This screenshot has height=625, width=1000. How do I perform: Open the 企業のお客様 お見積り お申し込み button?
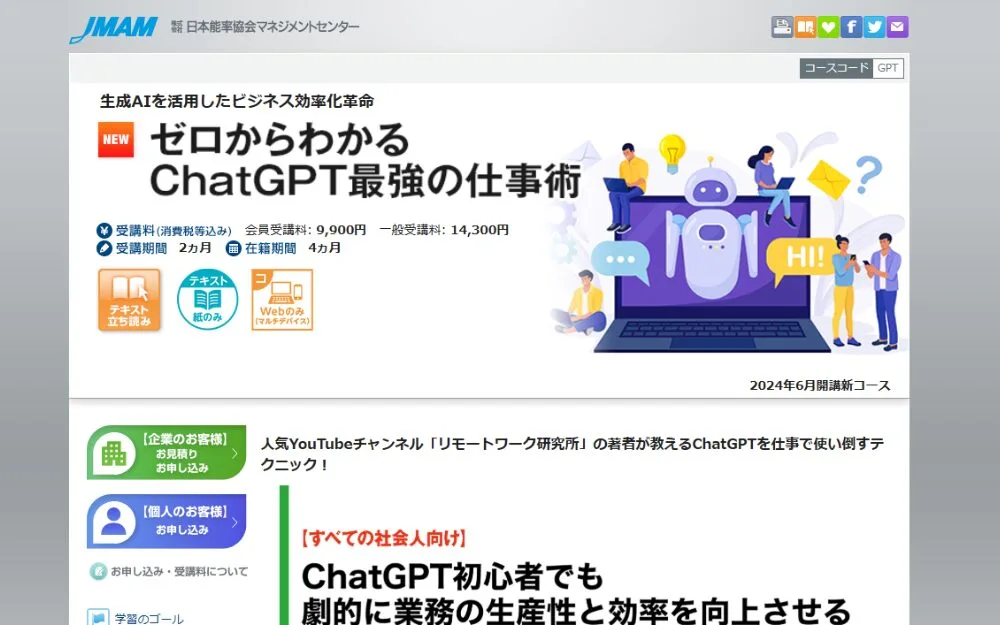click(166, 452)
